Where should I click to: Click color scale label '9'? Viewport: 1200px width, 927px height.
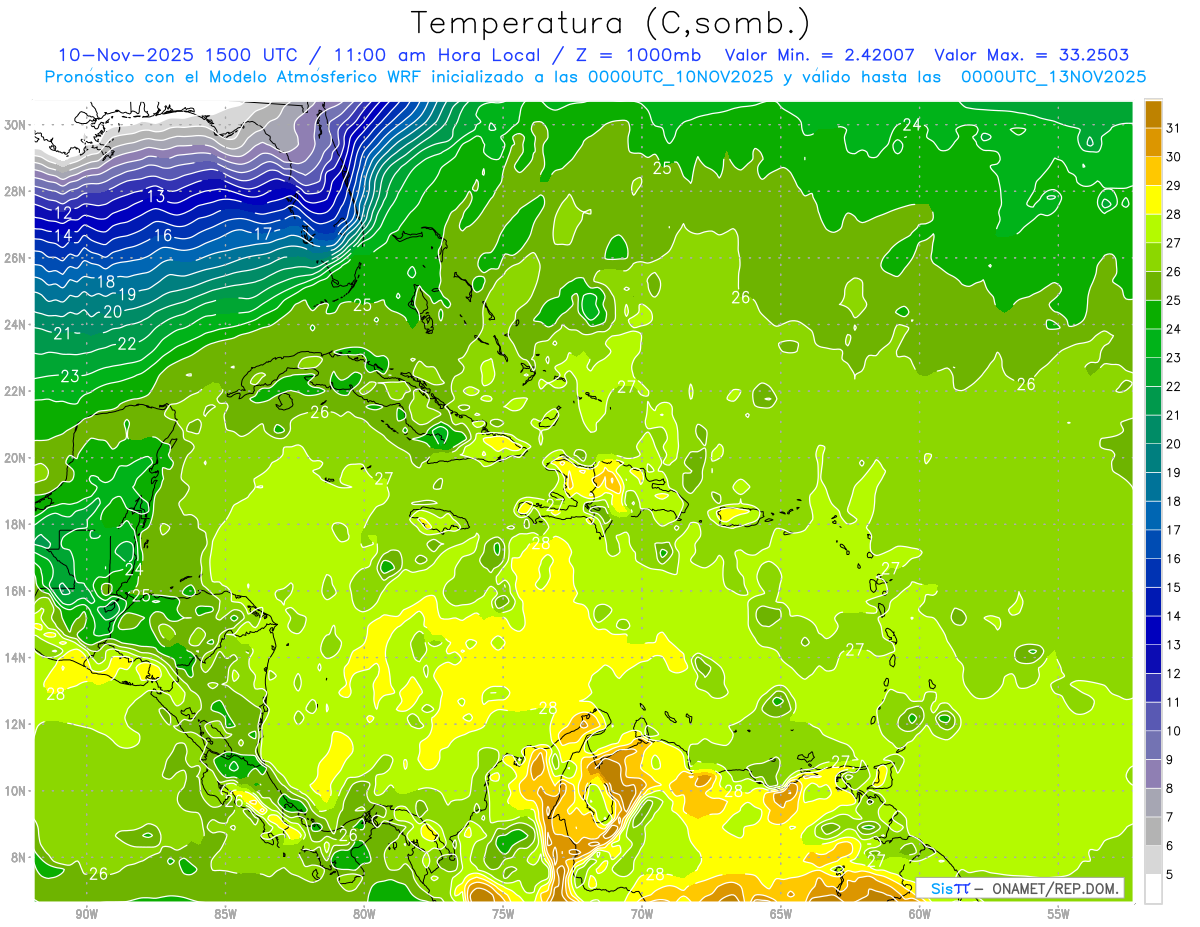[1170, 760]
